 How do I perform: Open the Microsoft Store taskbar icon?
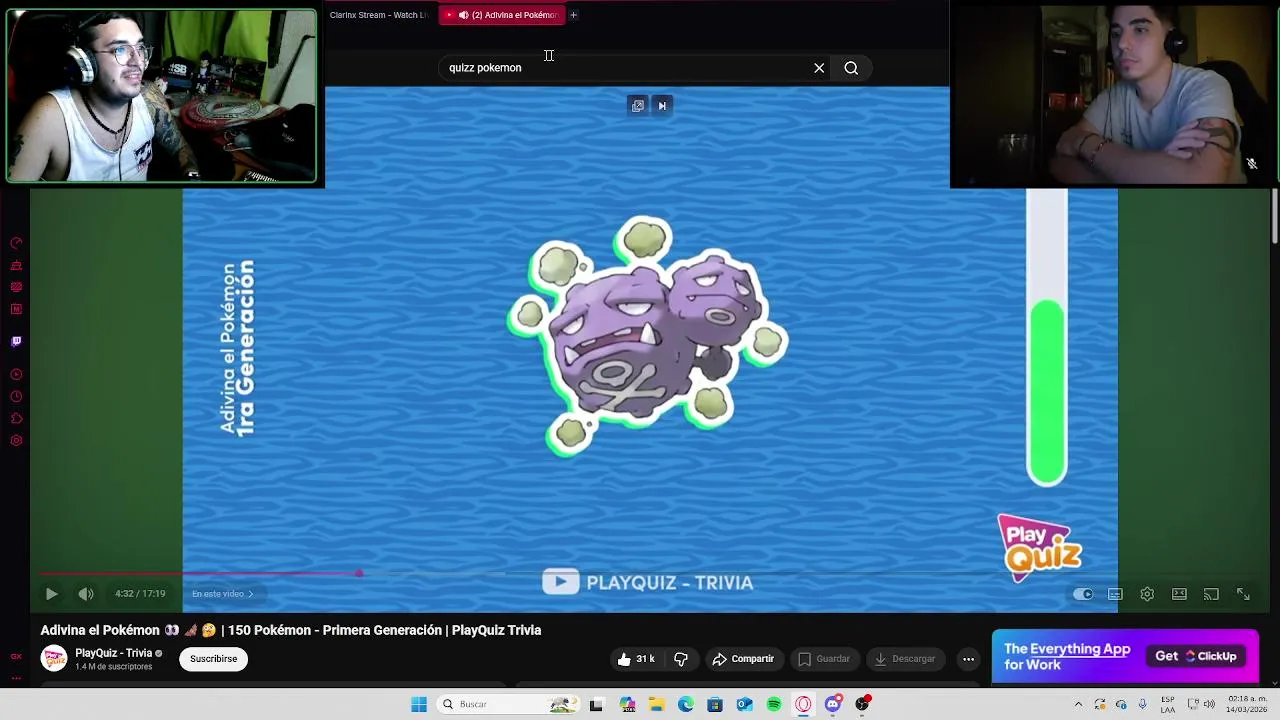(x=715, y=704)
